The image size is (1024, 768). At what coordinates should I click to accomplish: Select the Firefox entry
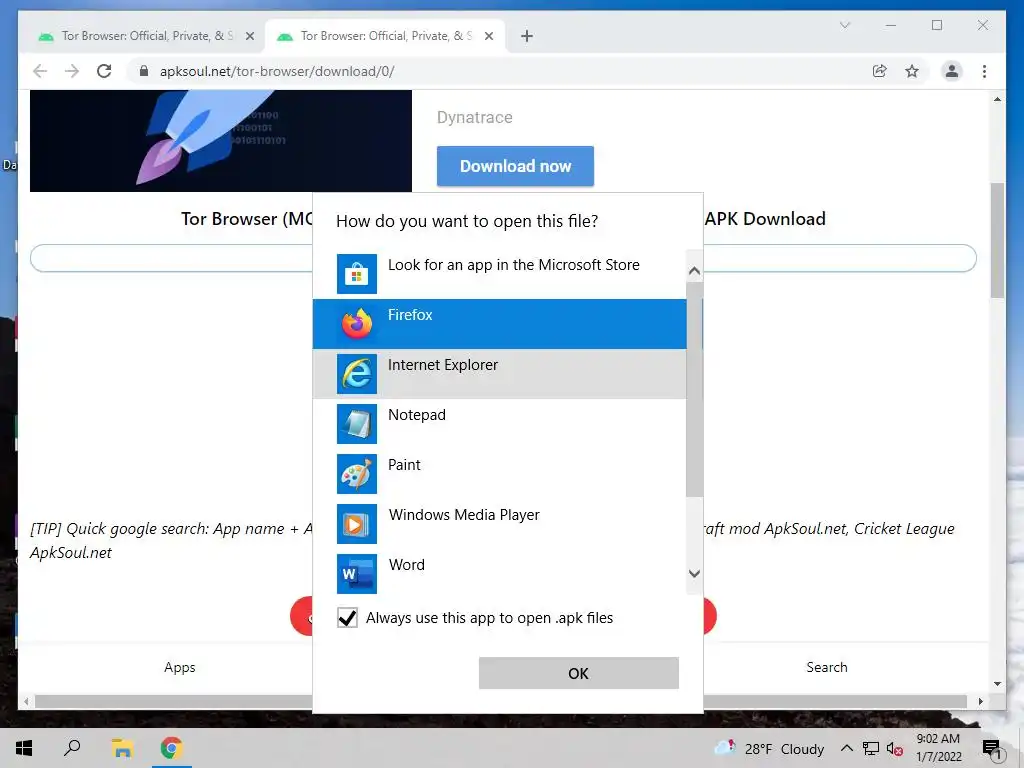tap(500, 324)
